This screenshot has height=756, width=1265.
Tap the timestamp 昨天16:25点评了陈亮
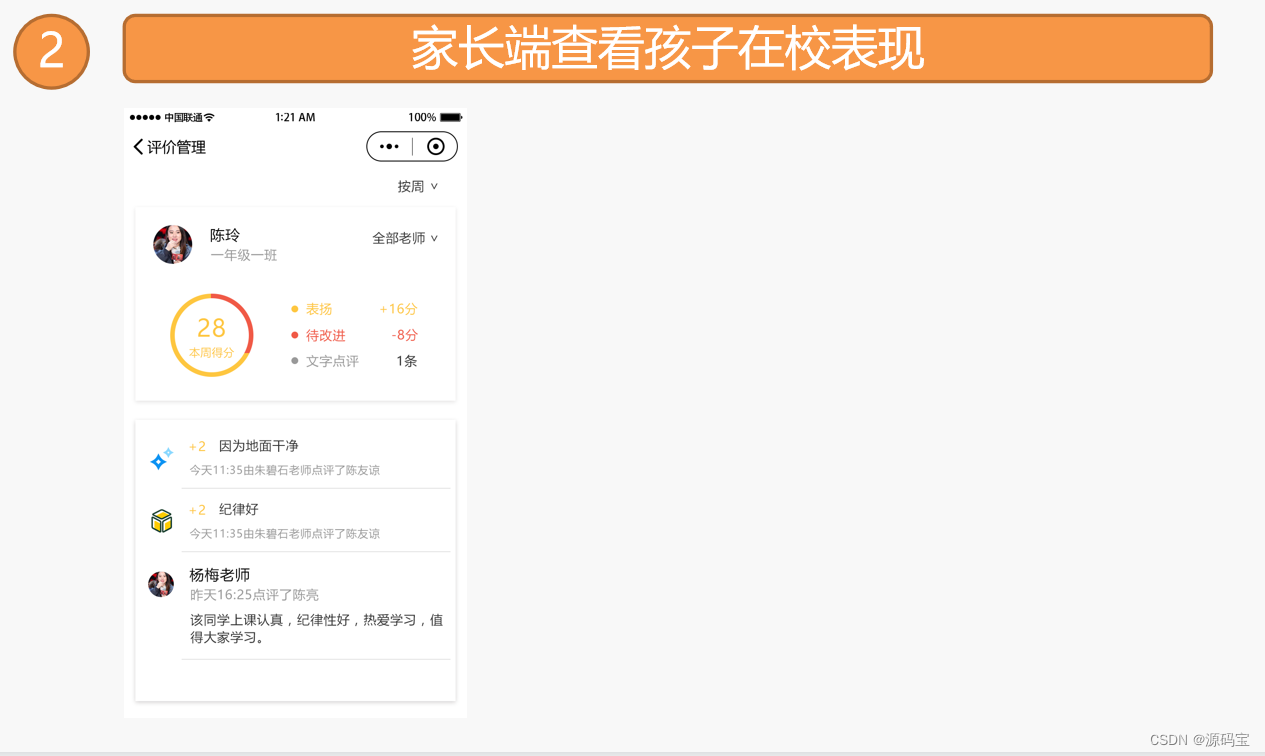[255, 595]
